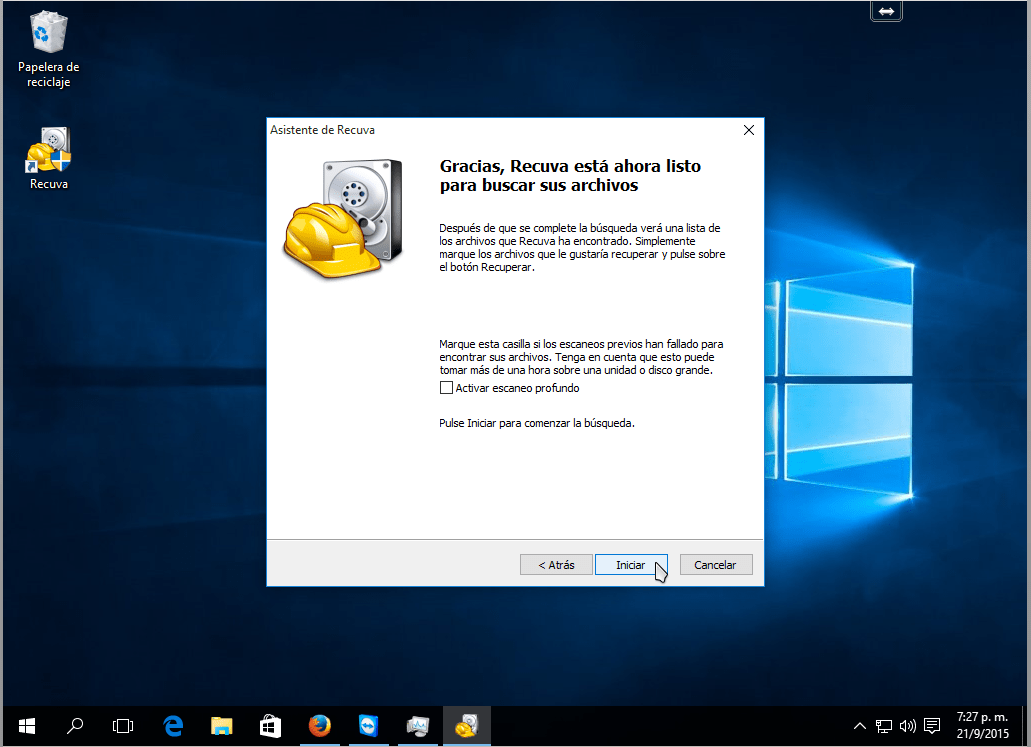Open the volume speaker tray icon
Screen dimensions: 1031x747
tap(907, 726)
